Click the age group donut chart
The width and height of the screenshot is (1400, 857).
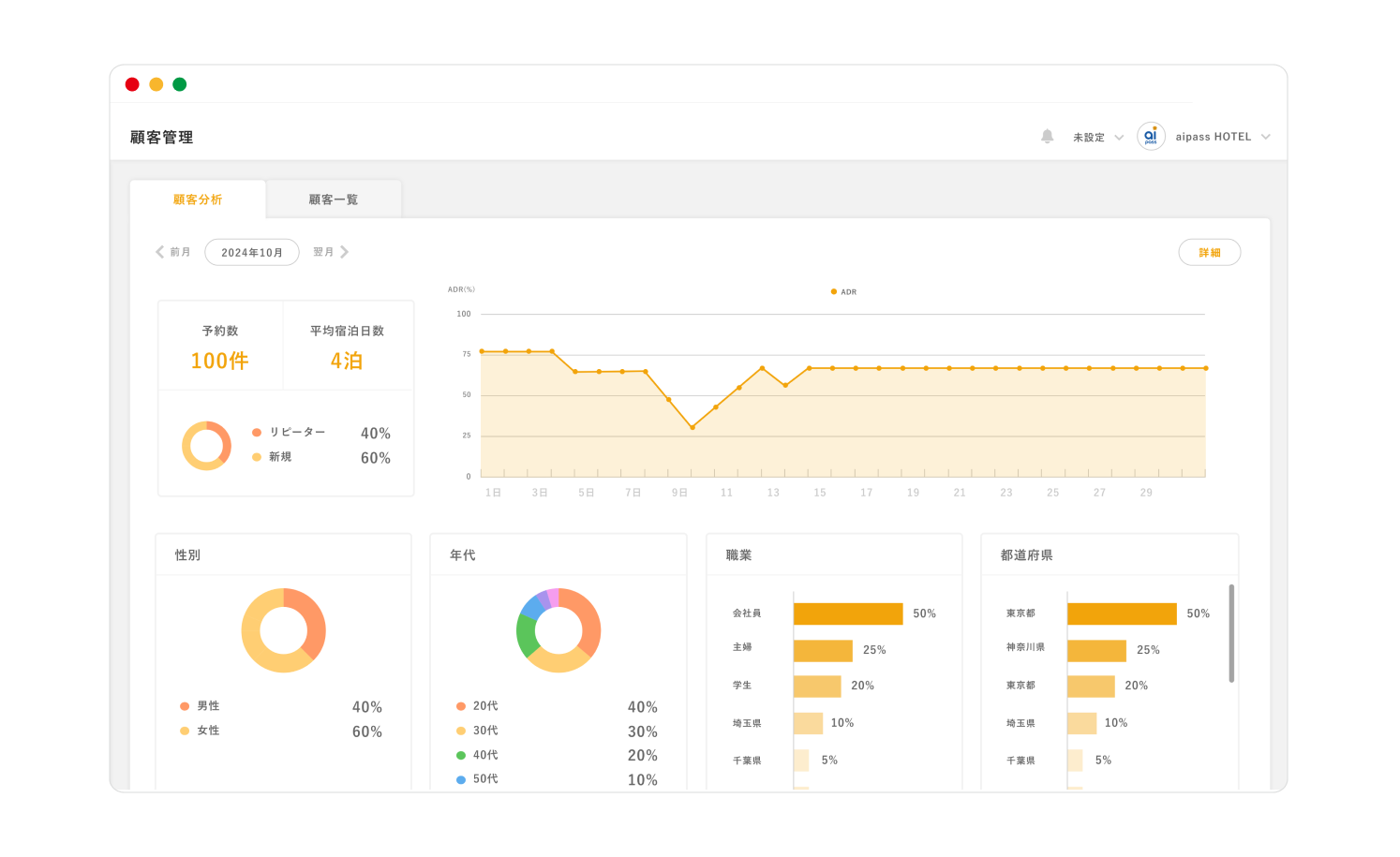[x=559, y=630]
